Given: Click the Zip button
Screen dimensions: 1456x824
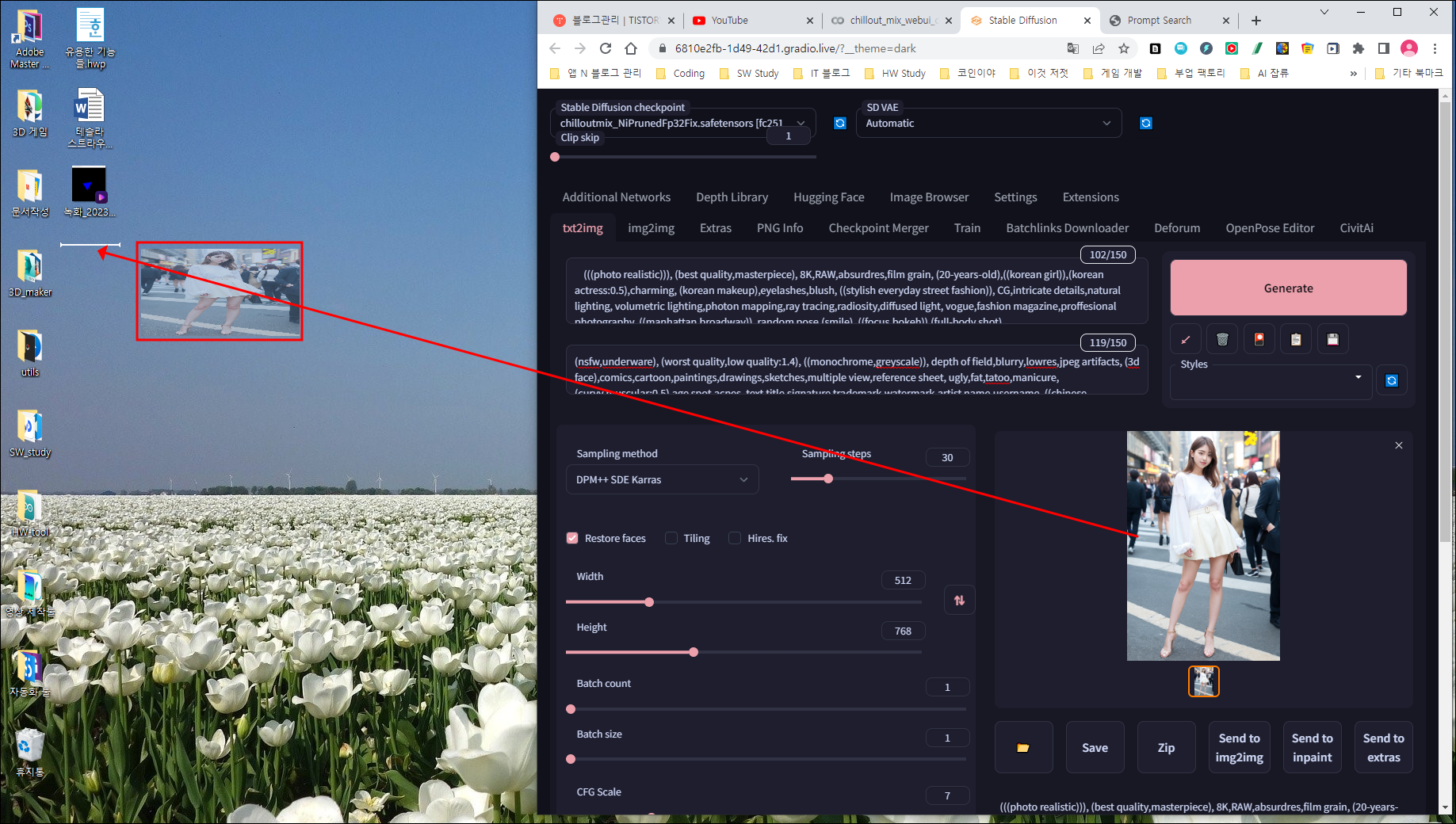Looking at the screenshot, I should click(1166, 747).
